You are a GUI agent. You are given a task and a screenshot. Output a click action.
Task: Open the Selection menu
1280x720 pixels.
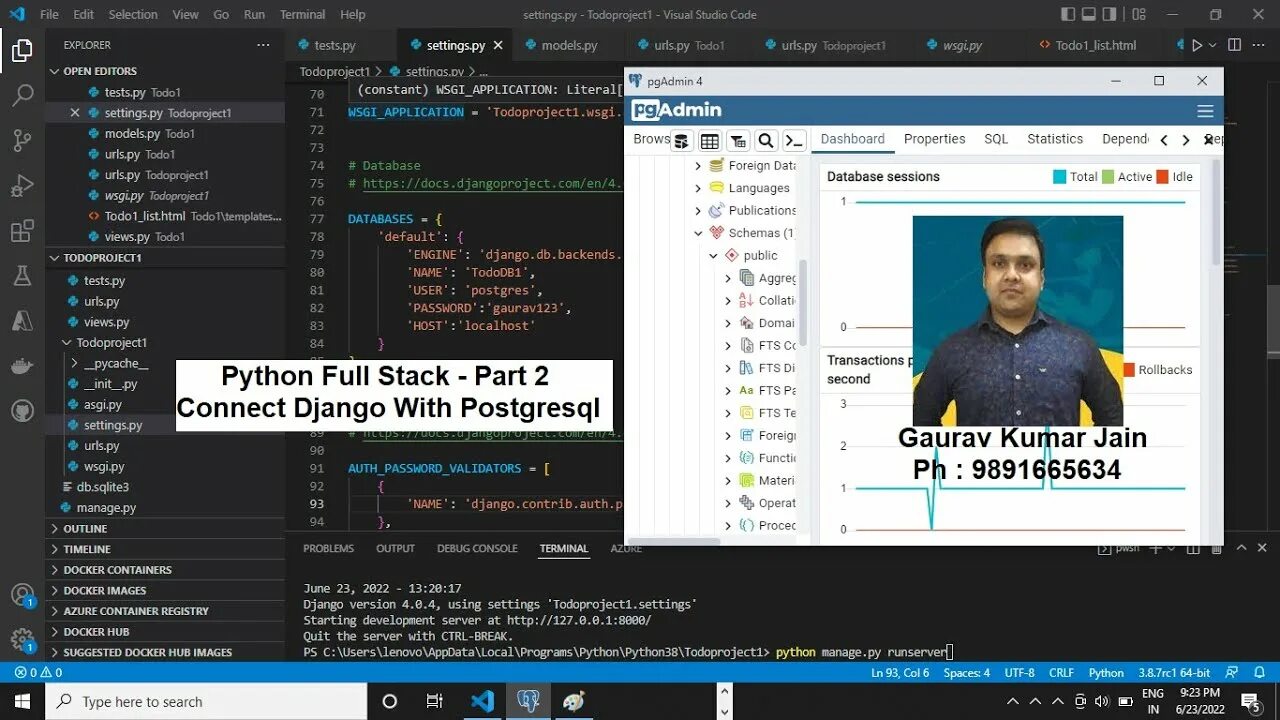(133, 15)
